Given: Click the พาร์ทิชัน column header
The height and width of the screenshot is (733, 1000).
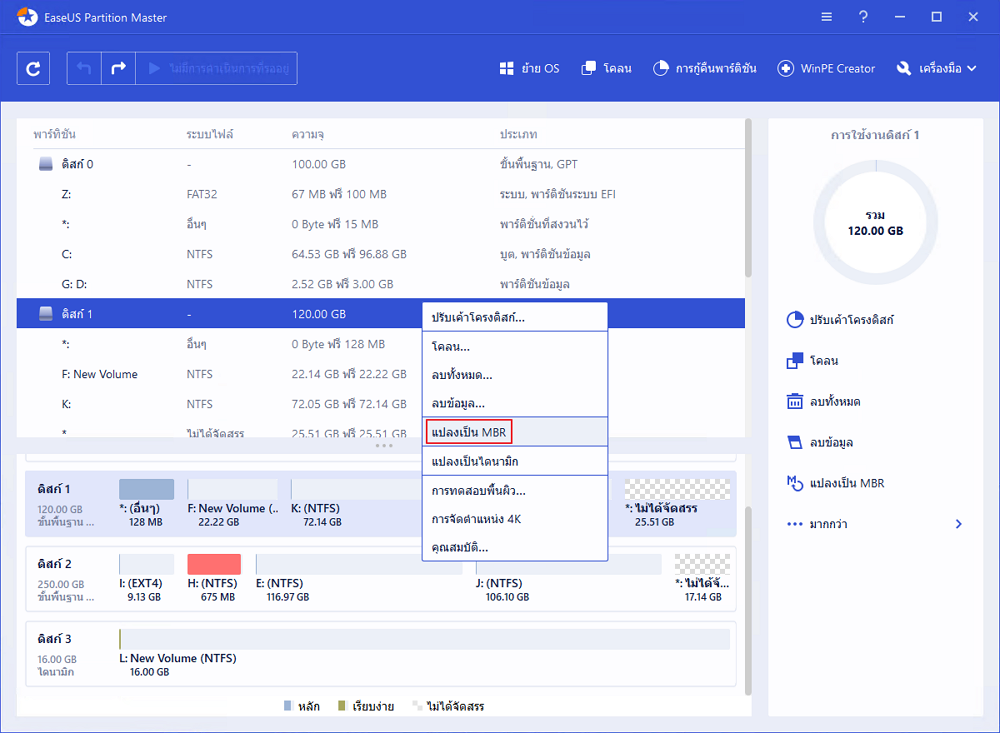Looking at the screenshot, I should [x=55, y=134].
